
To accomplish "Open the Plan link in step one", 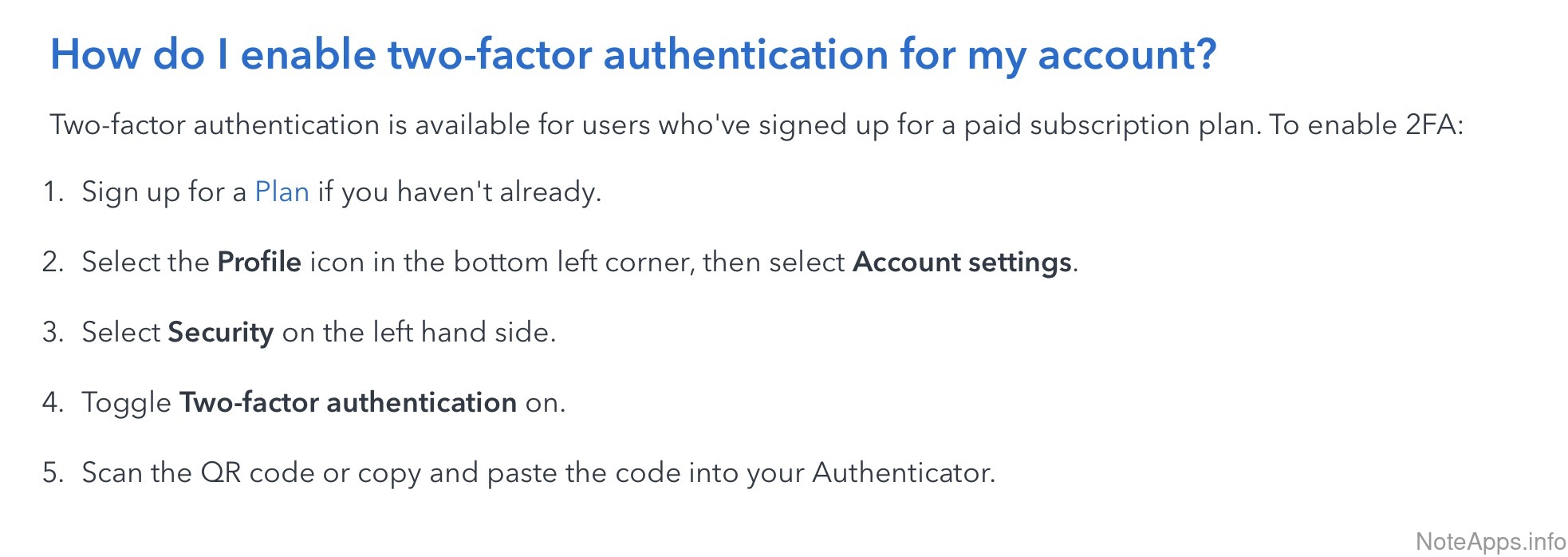I will [282, 192].
